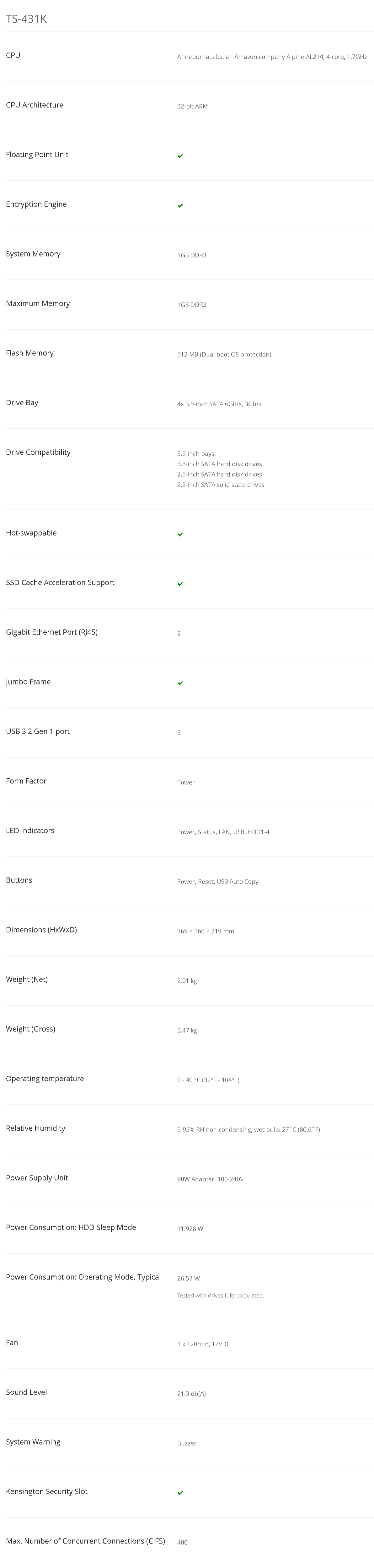Click the Sound Level 21.3 db(A) value
The image size is (374, 1568).
[x=192, y=1393]
